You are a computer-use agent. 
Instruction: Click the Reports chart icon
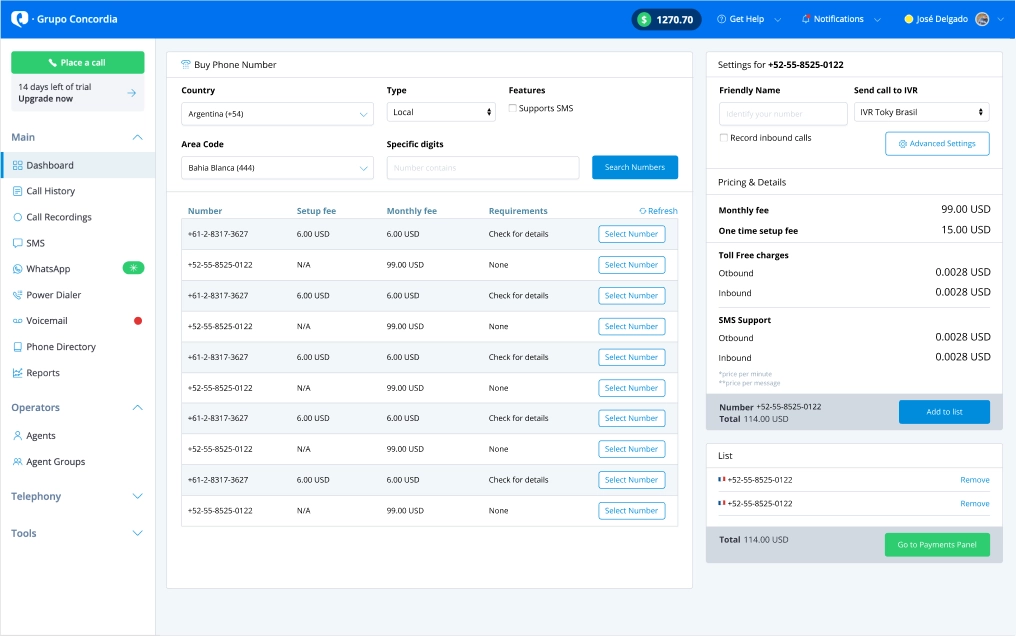coord(17,373)
